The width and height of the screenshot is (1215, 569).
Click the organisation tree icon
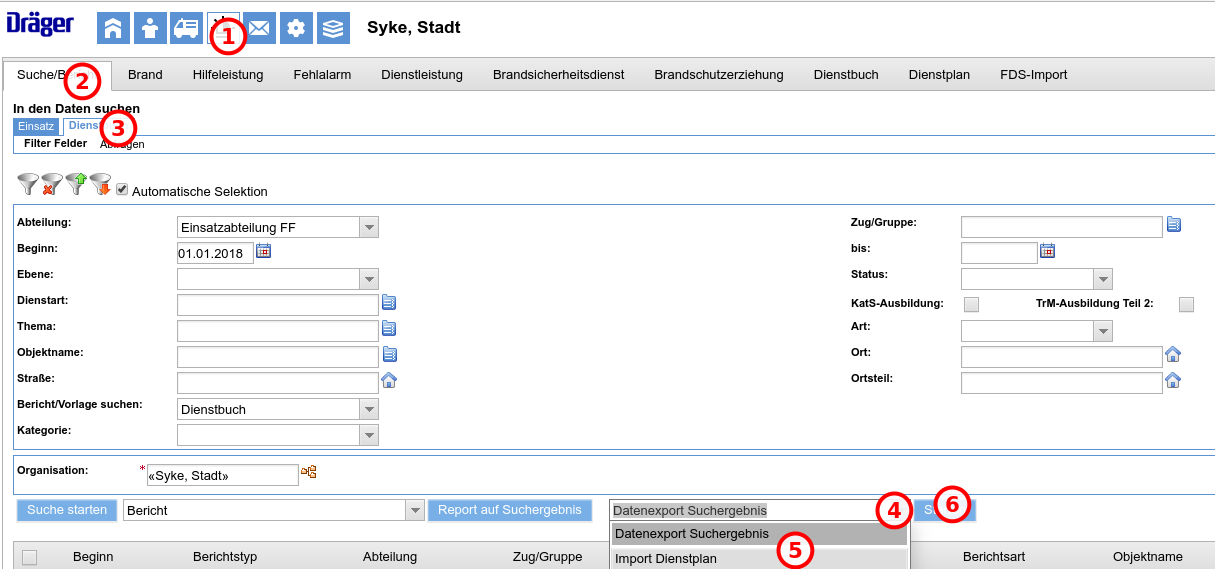[x=309, y=472]
